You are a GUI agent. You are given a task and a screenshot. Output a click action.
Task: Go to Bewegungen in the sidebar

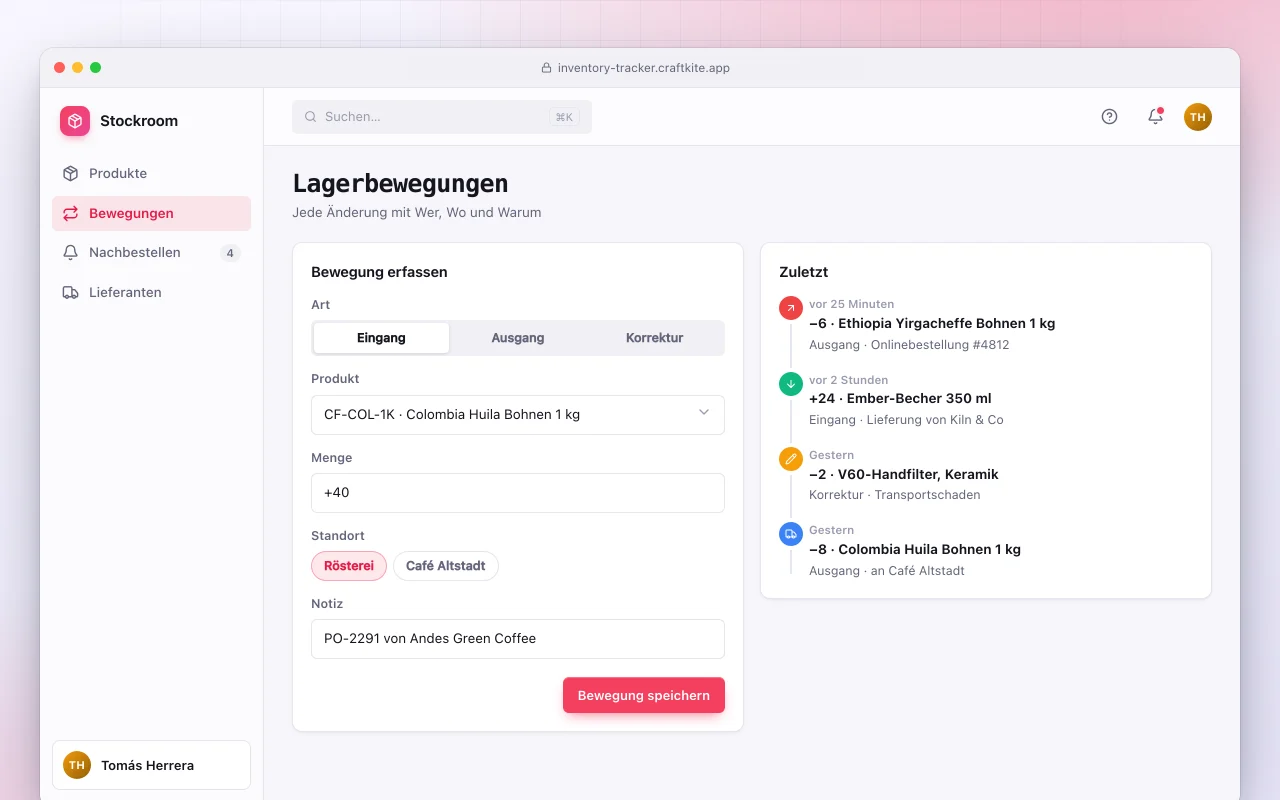[151, 213]
